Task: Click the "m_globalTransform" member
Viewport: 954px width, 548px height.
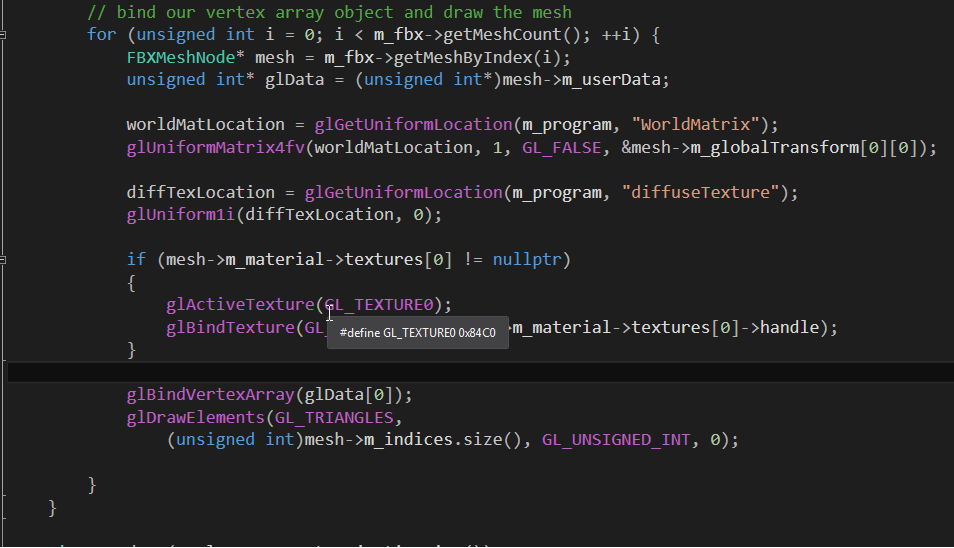Action: tap(775, 148)
